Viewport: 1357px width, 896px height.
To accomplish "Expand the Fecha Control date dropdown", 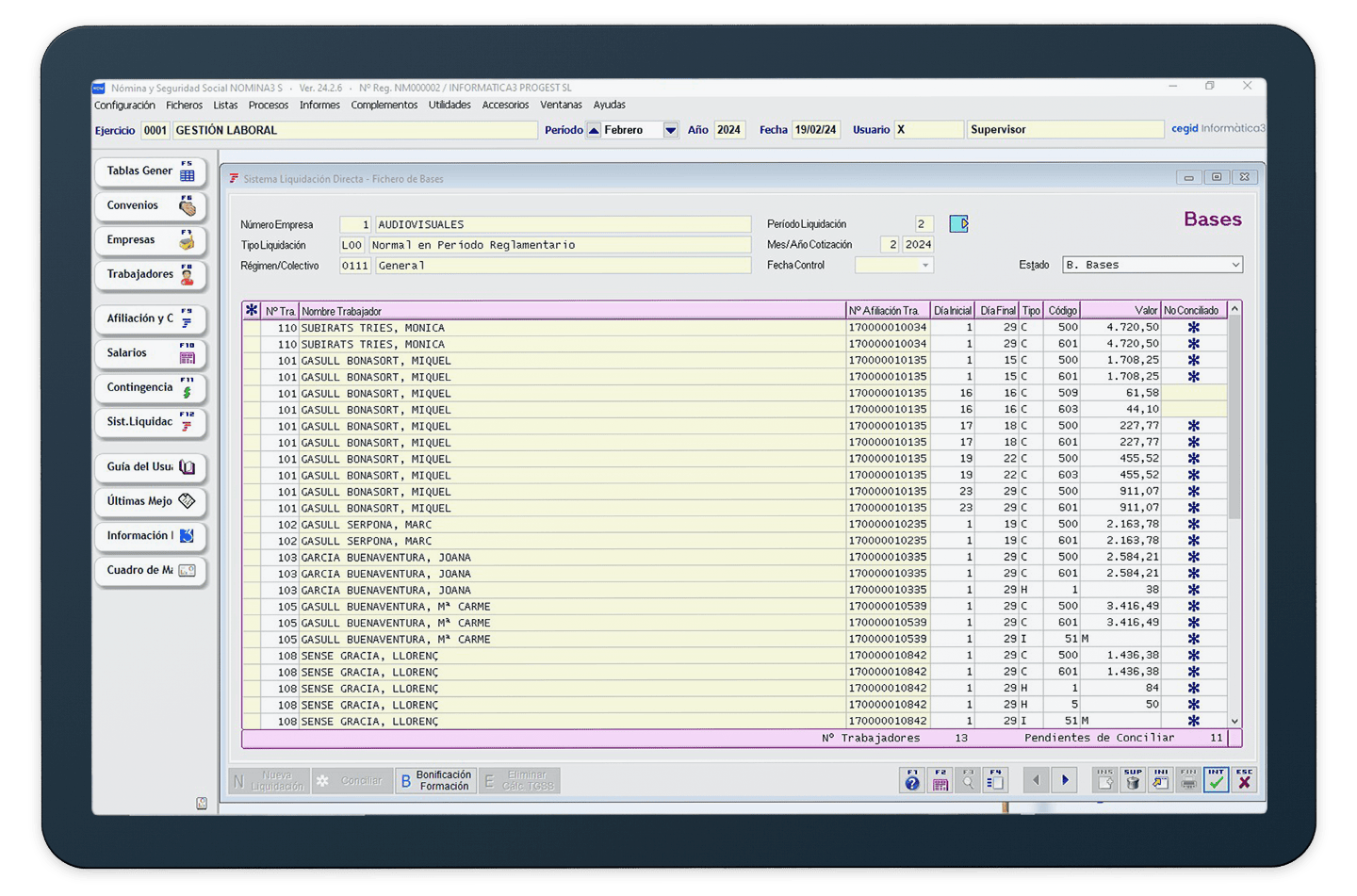I will click(925, 266).
